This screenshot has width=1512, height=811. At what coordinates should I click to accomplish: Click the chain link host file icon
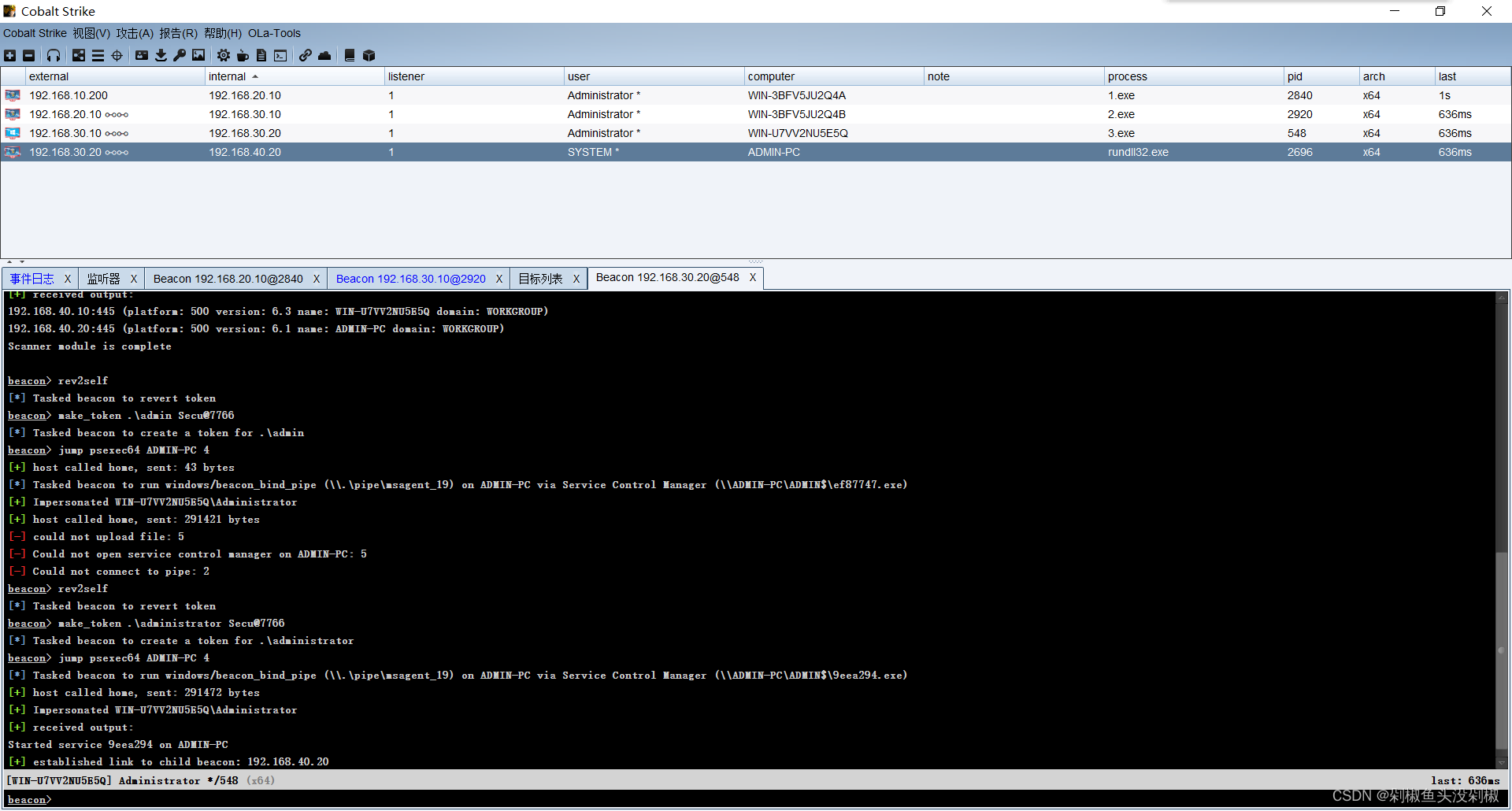click(305, 55)
